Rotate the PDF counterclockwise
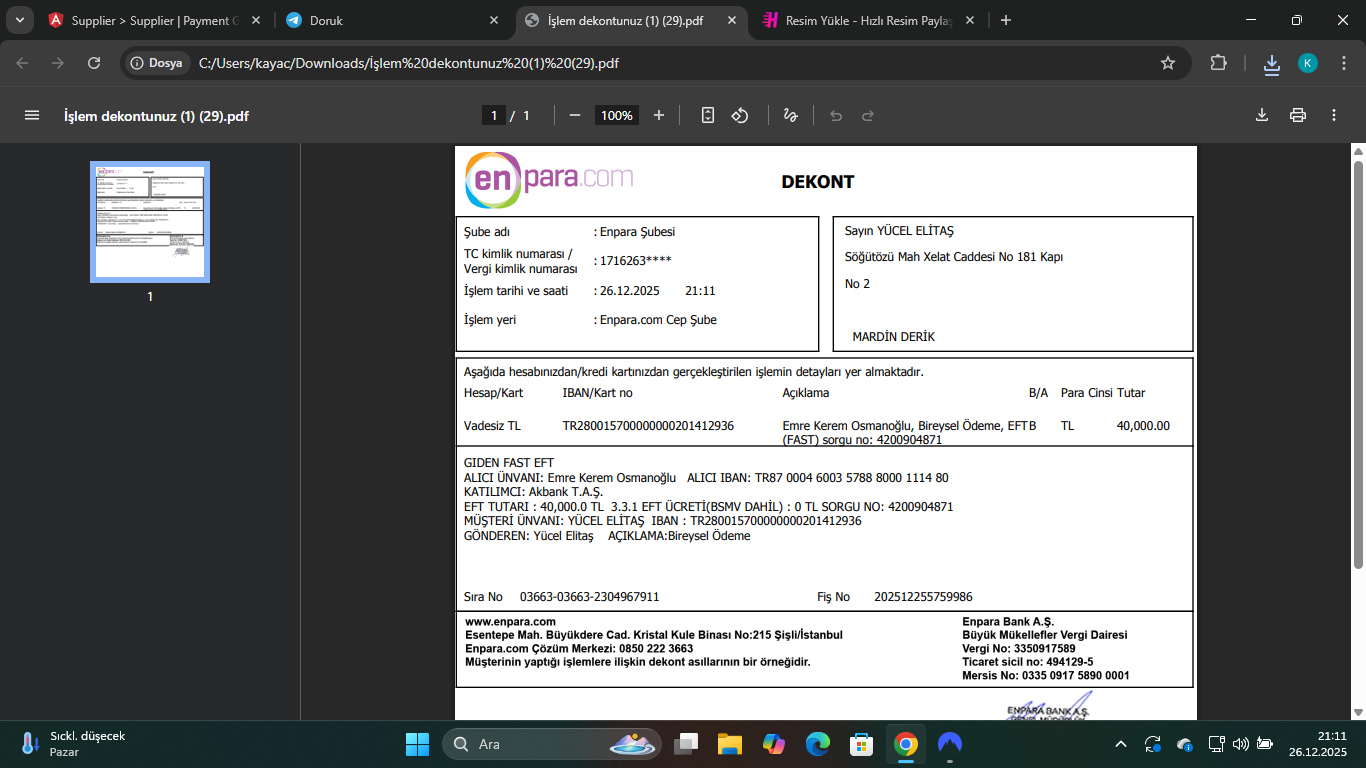Screen dimensions: 1366x768 pyautogui.click(x=740, y=115)
